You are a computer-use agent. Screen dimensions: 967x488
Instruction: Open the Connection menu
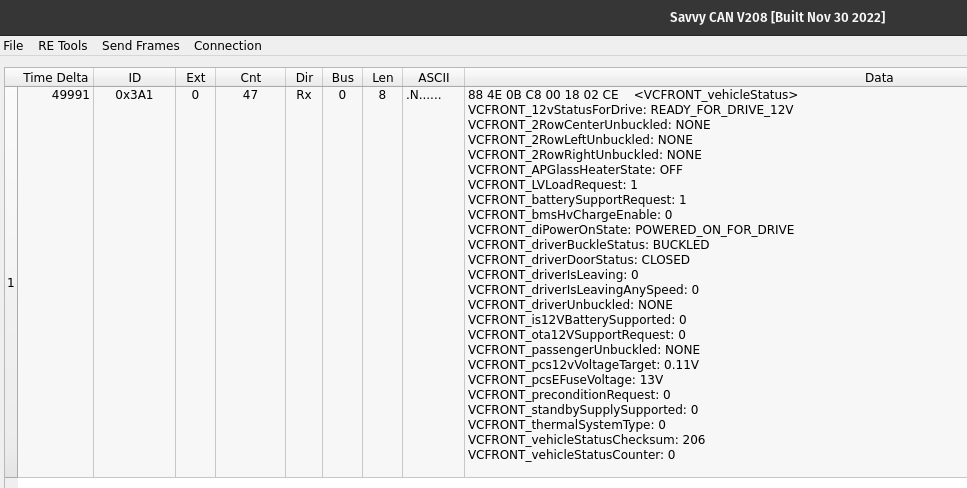(227, 46)
